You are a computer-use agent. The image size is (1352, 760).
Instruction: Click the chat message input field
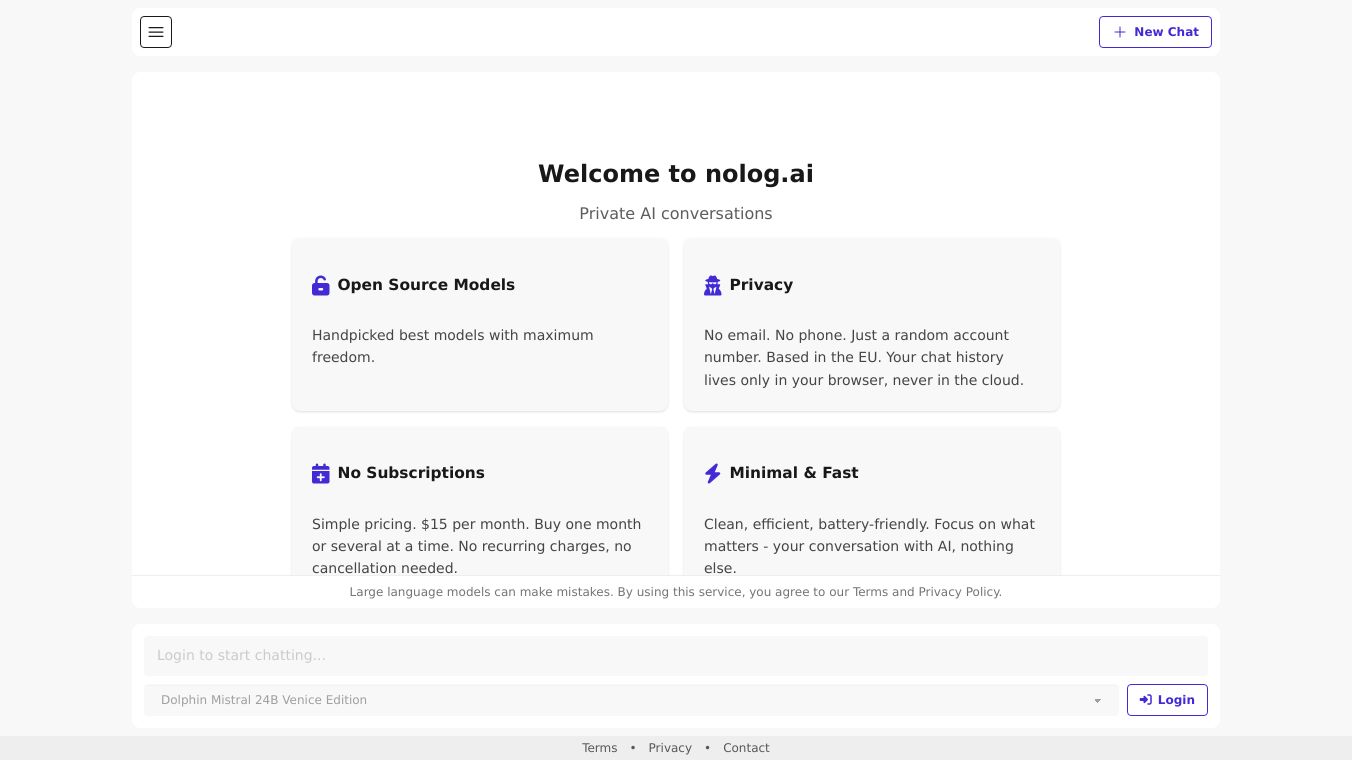click(x=676, y=656)
